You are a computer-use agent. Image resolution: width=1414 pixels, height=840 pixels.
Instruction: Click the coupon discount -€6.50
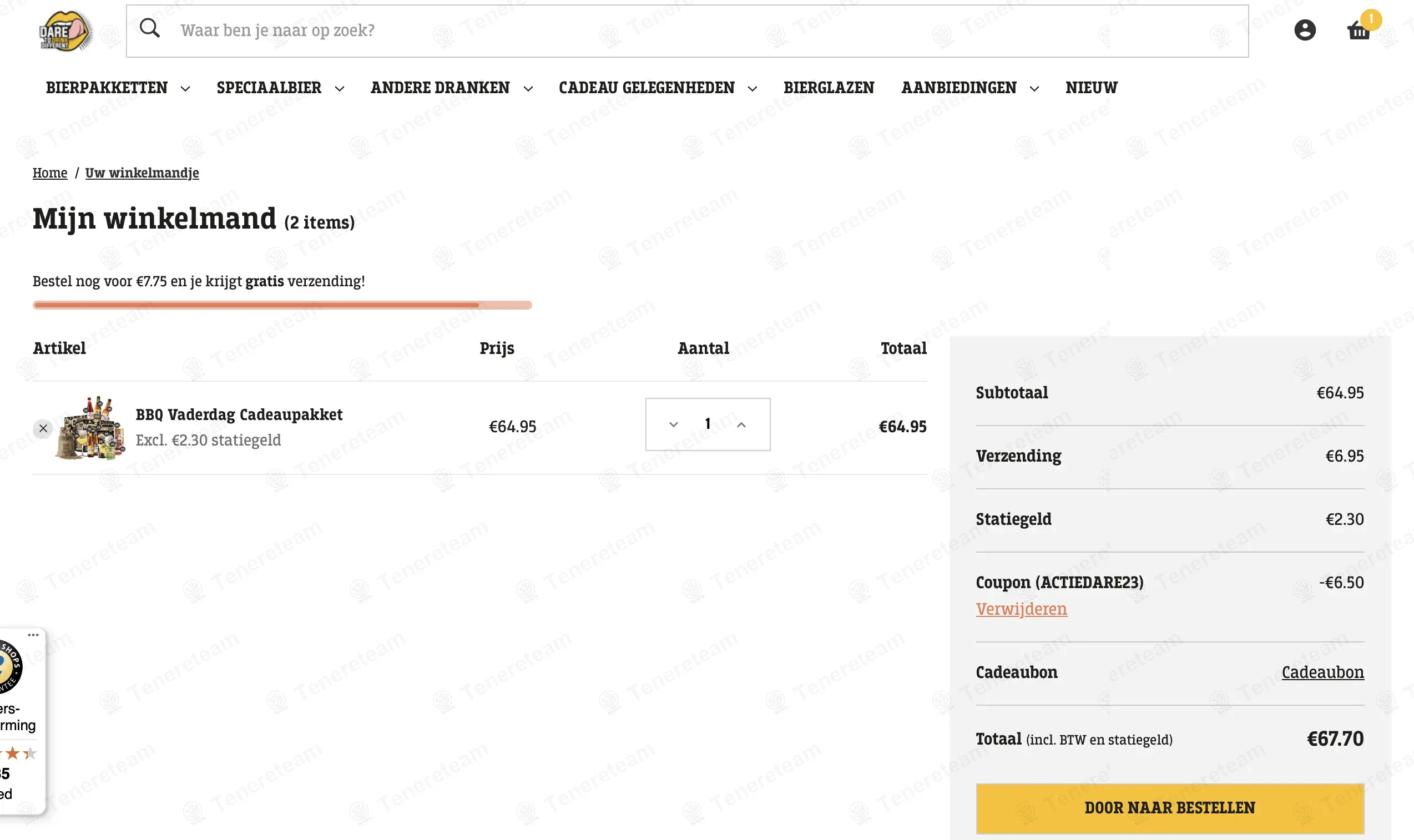tap(1341, 583)
